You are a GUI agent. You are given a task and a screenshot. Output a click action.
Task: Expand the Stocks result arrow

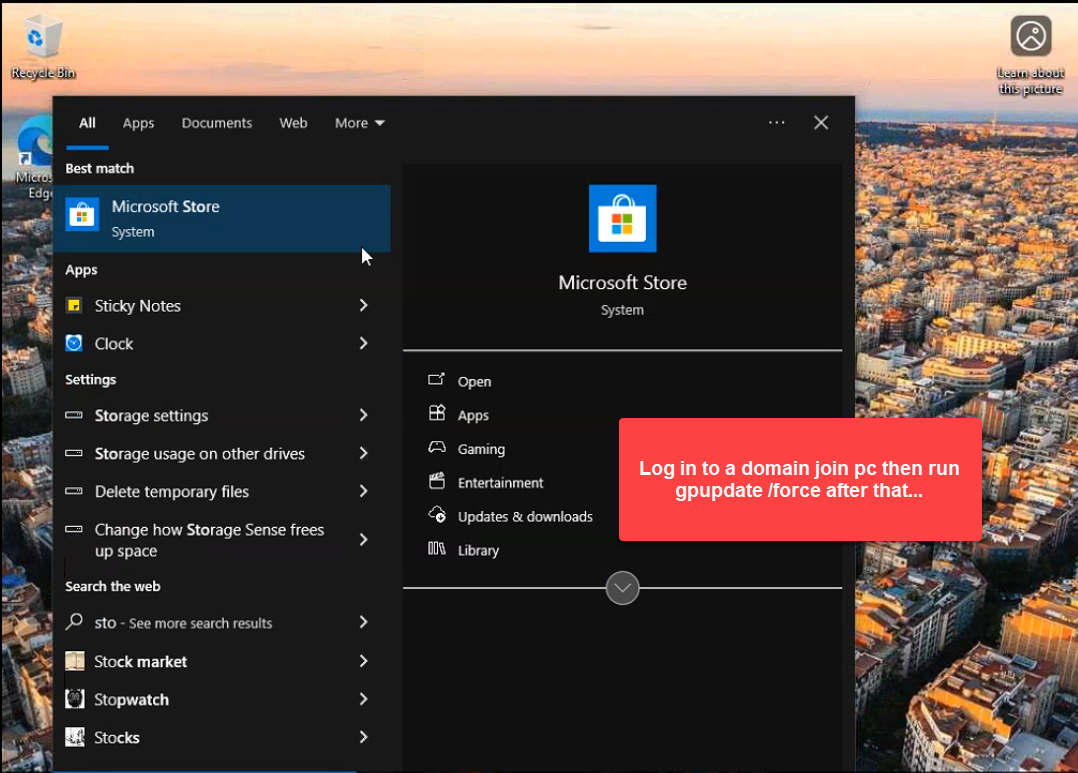pos(364,737)
